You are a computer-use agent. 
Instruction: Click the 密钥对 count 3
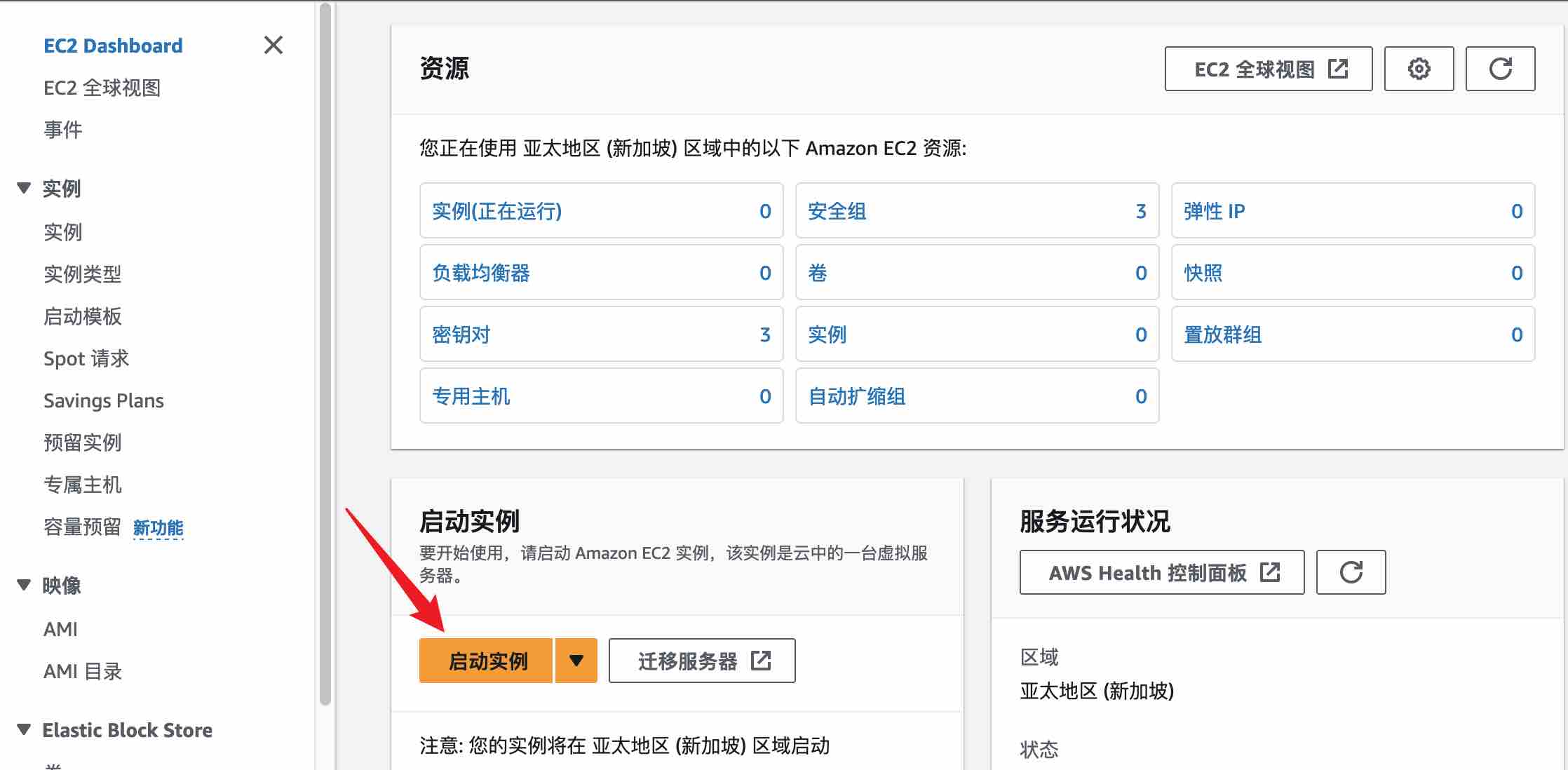click(765, 335)
